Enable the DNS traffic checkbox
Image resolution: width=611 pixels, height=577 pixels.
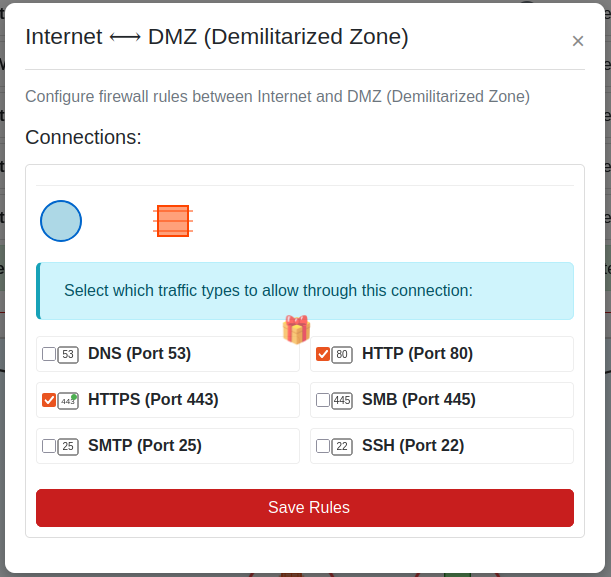[x=49, y=354]
